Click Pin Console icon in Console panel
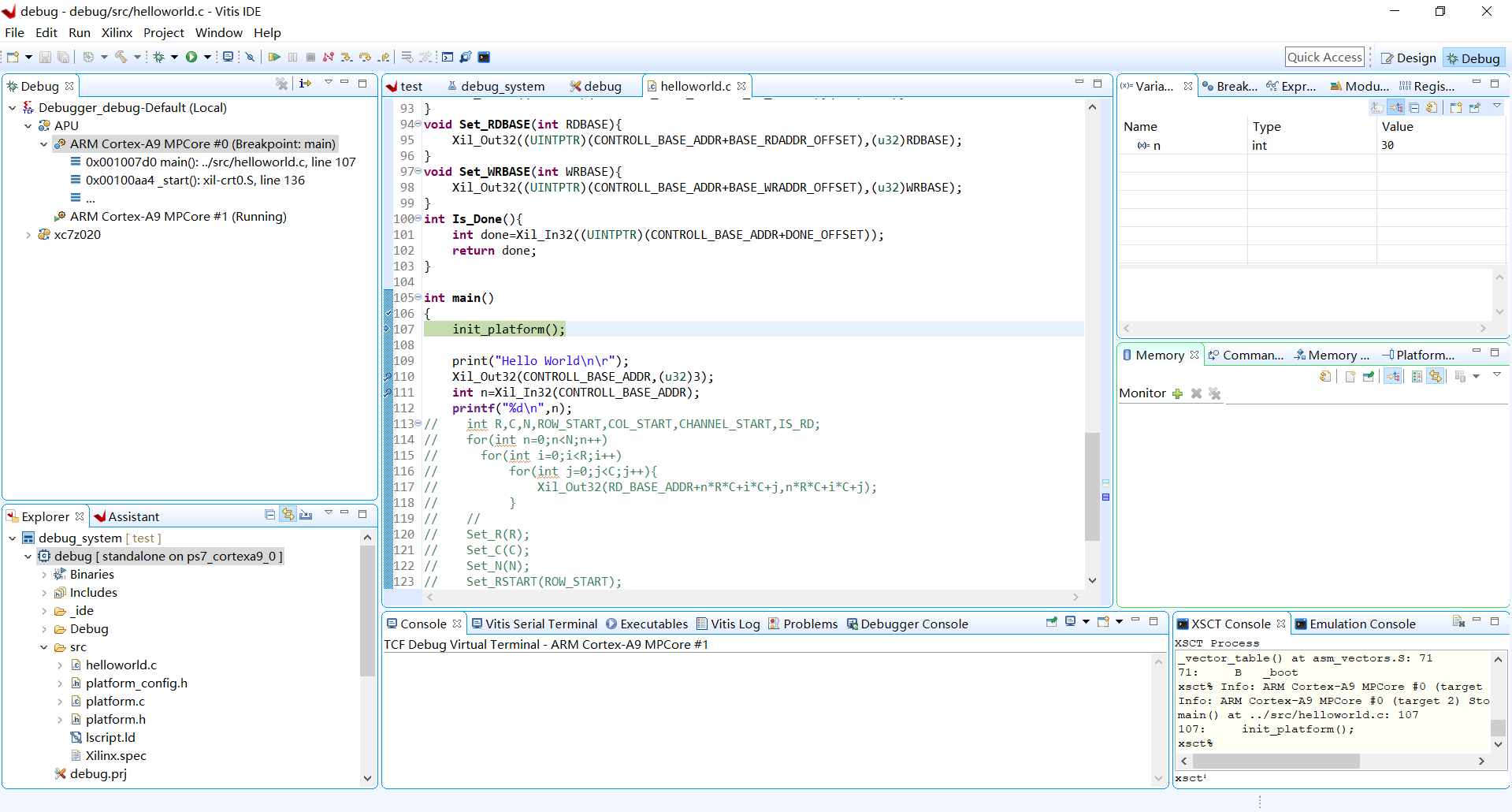Image resolution: width=1512 pixels, height=812 pixels. [1052, 622]
